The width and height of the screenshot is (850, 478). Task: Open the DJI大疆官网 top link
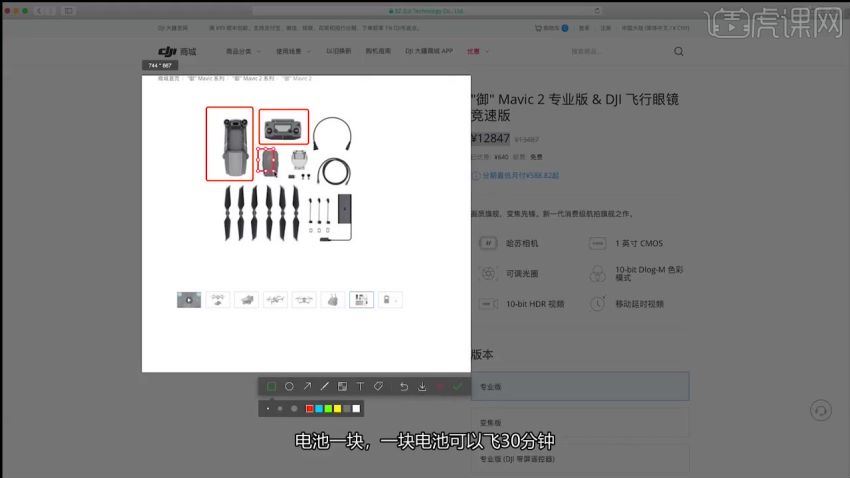(173, 28)
